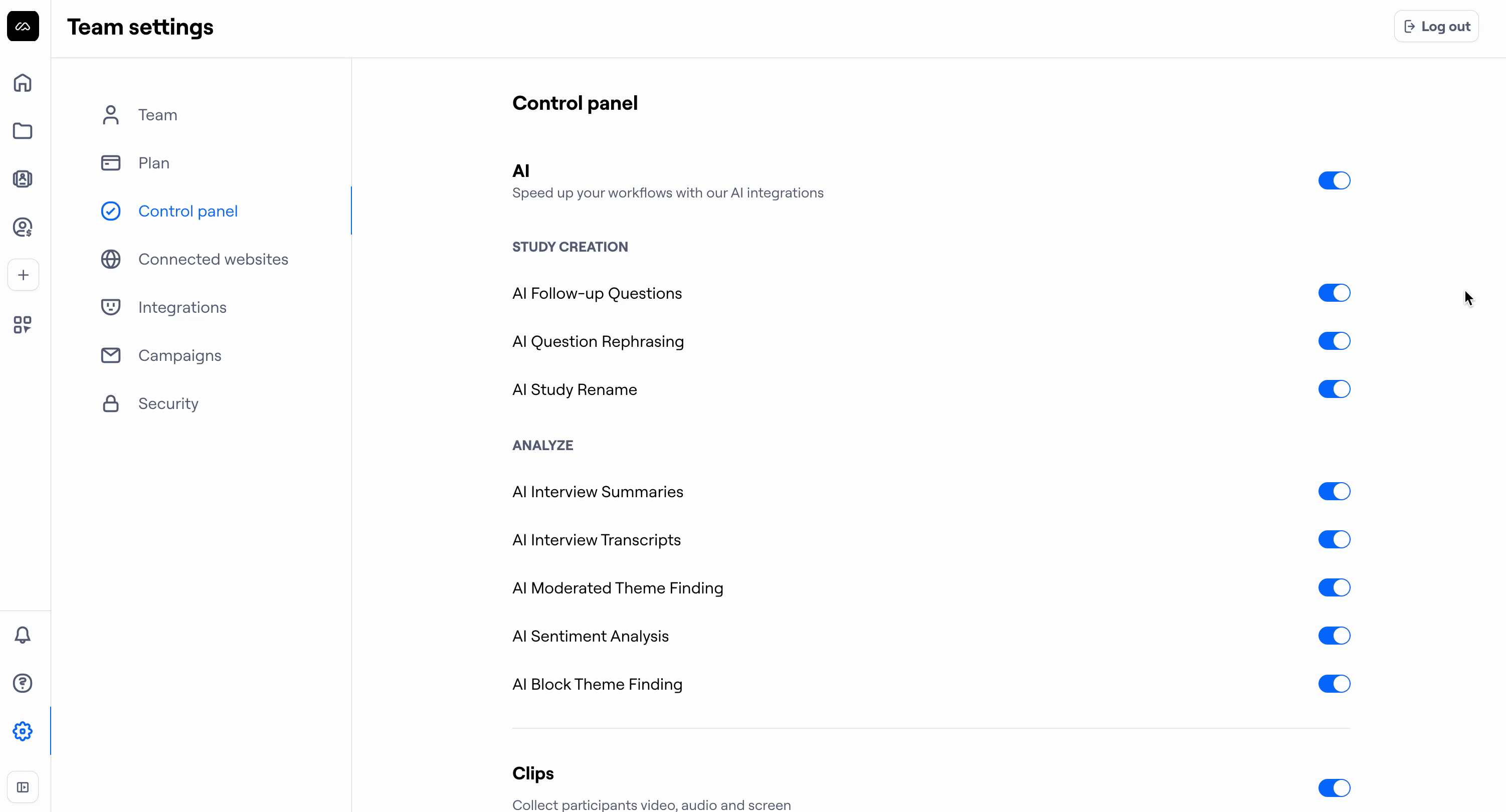Open the projects folder icon
Viewport: 1506px width, 812px height.
(x=23, y=131)
